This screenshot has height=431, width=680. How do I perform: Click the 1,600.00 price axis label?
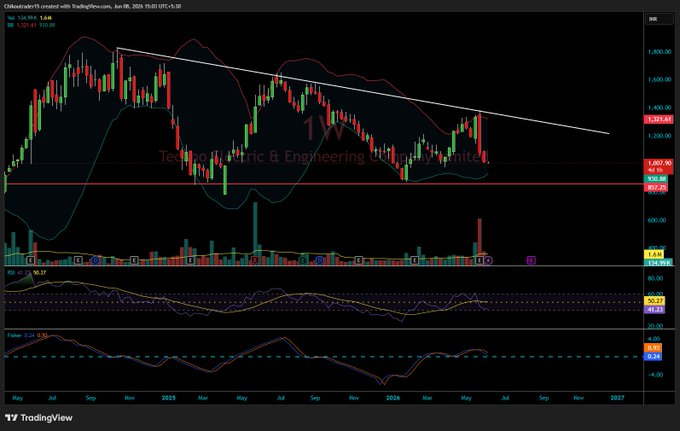click(x=659, y=80)
